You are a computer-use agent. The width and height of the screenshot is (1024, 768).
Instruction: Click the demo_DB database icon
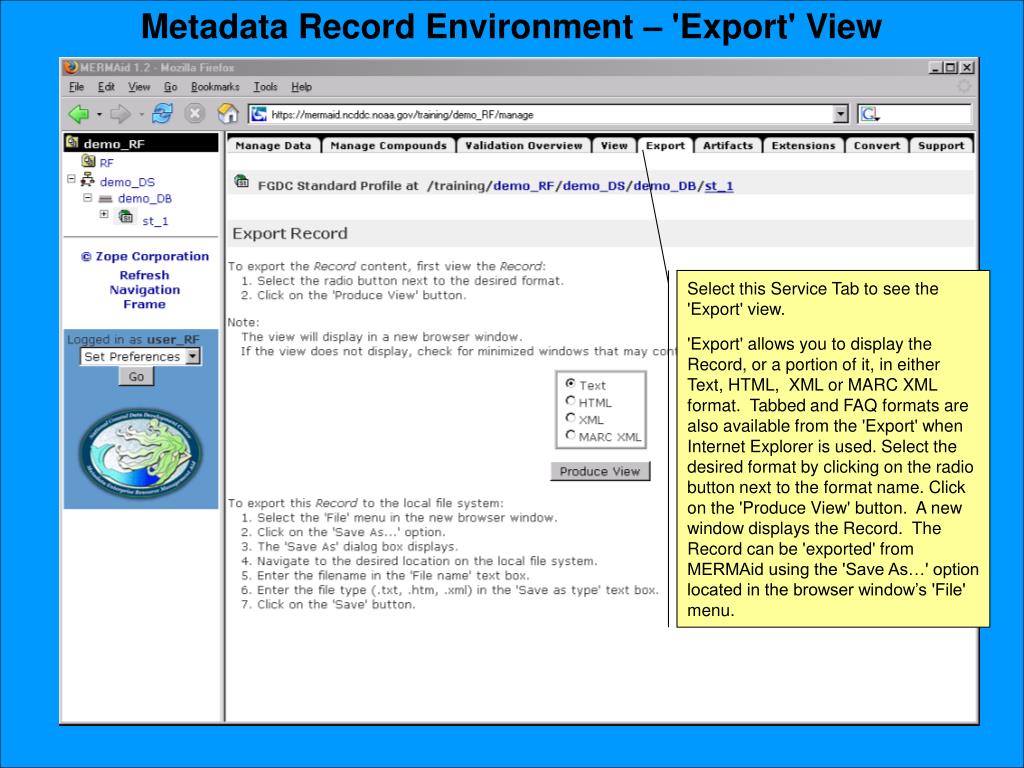tap(105, 199)
